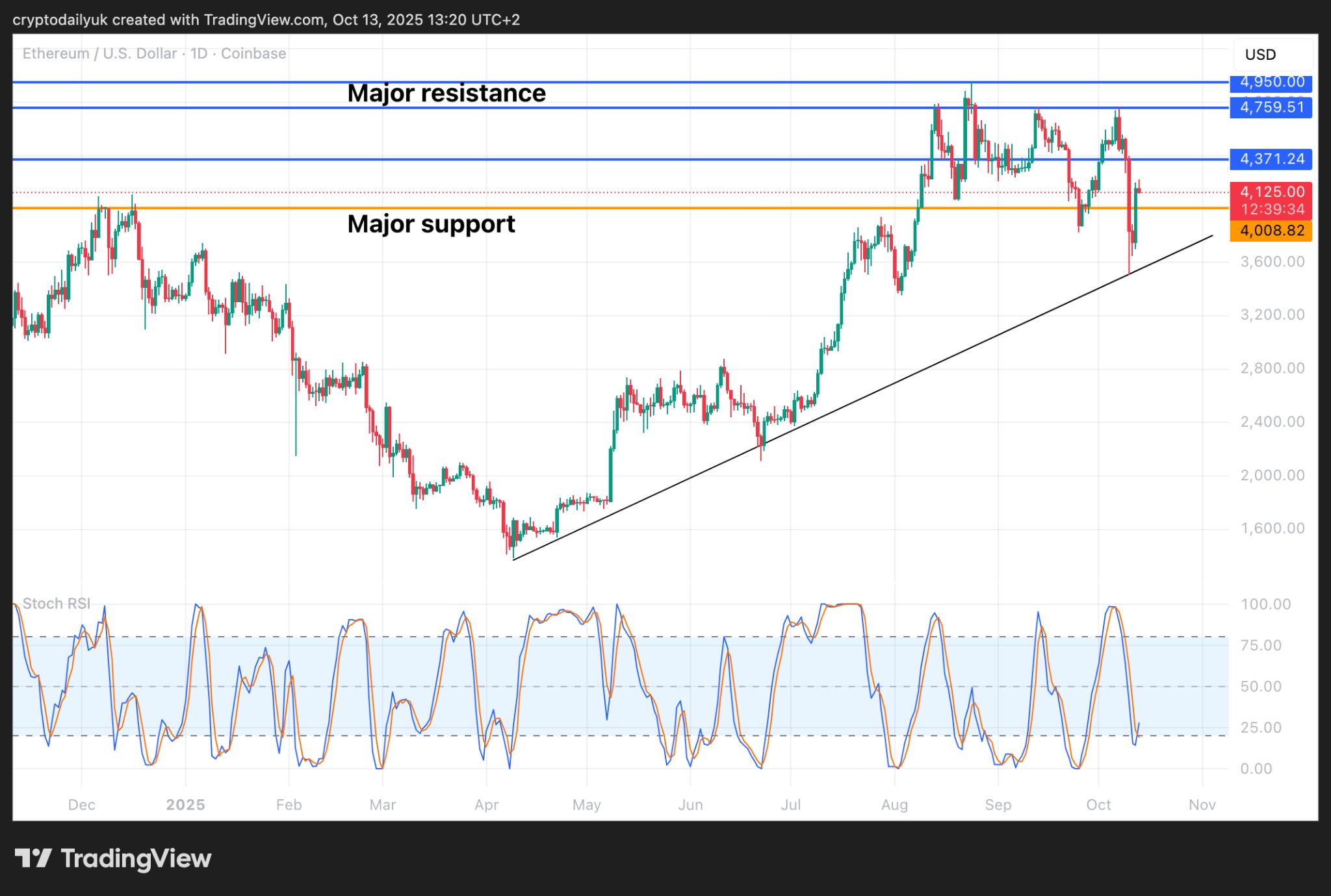Click the 100.00 Stoch RSI scale label
The height and width of the screenshot is (896, 1331).
point(1265,604)
